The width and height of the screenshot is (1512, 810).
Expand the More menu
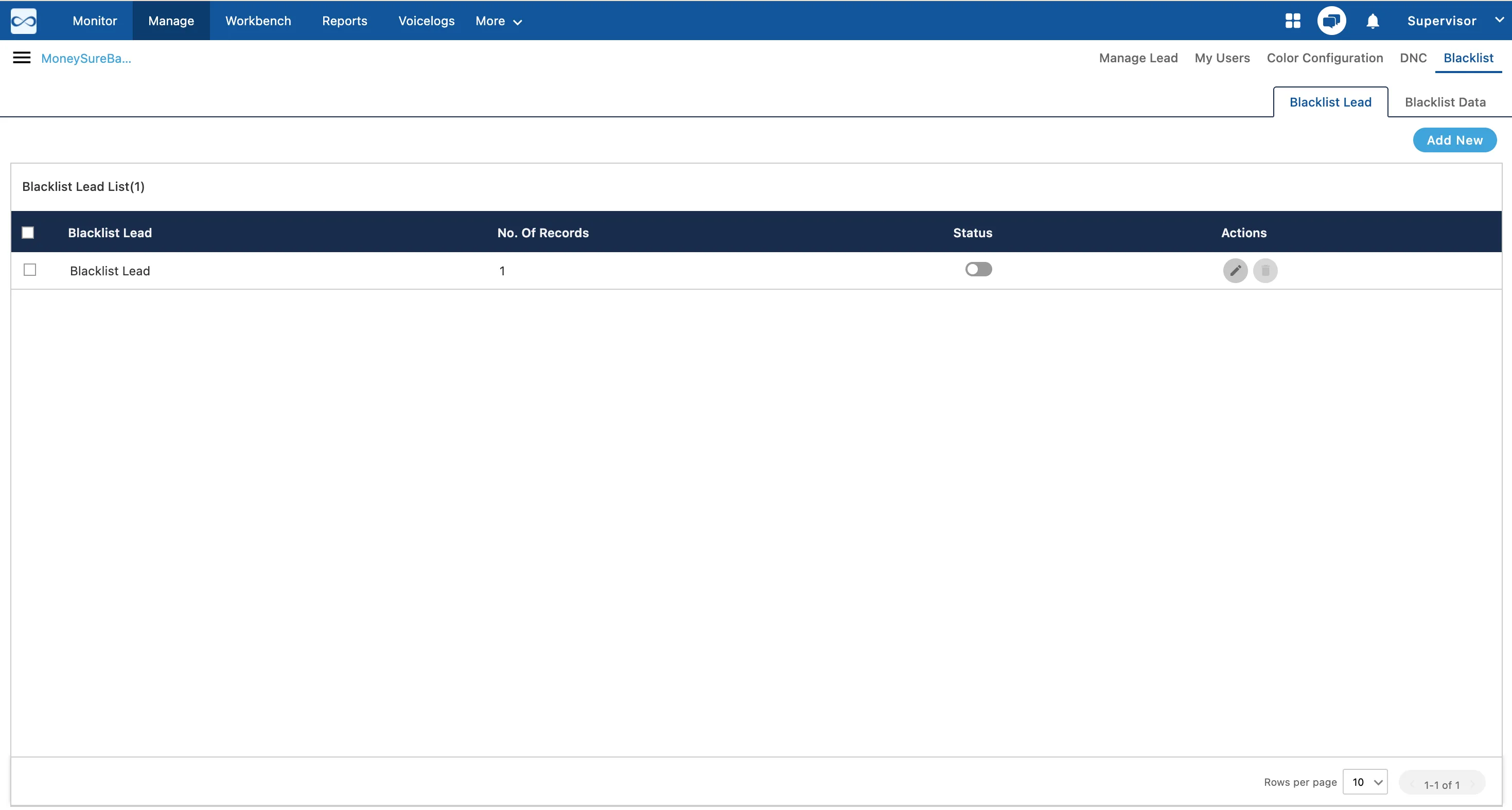pos(498,21)
